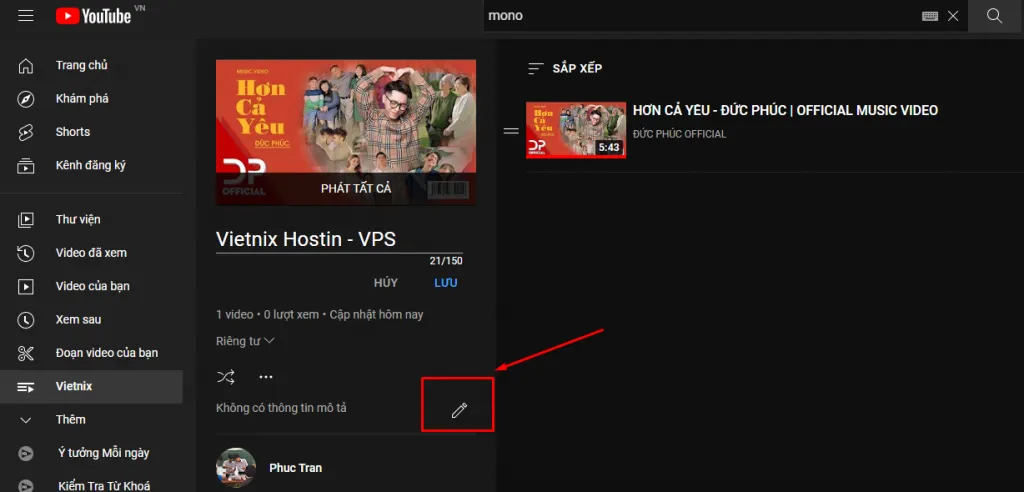This screenshot has height=492, width=1024.
Task: Click the HƠN CẢ YÊU video thumbnail
Action: 576,130
